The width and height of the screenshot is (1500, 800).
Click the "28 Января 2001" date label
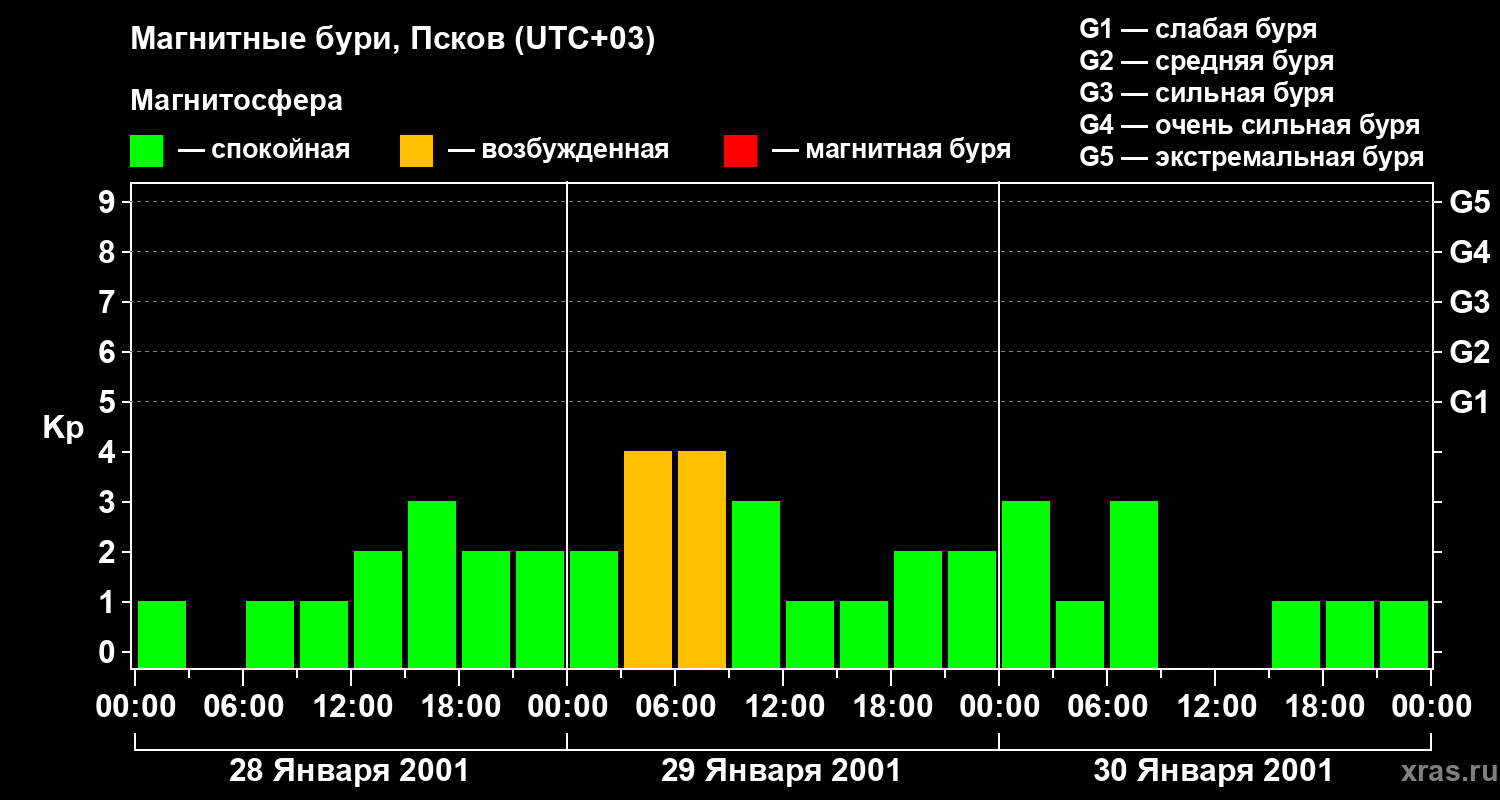349,771
